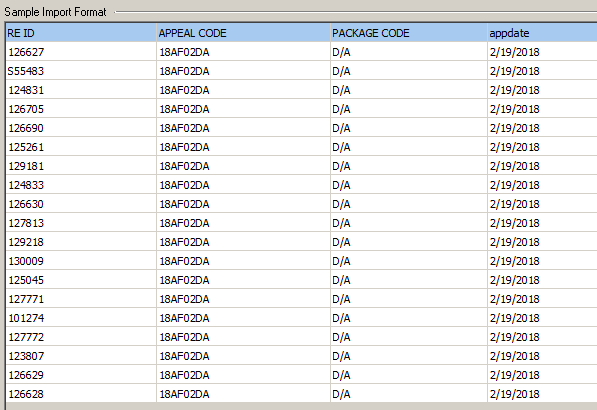Click the cell with RE ID 126705
This screenshot has width=597, height=410.
tap(81, 109)
